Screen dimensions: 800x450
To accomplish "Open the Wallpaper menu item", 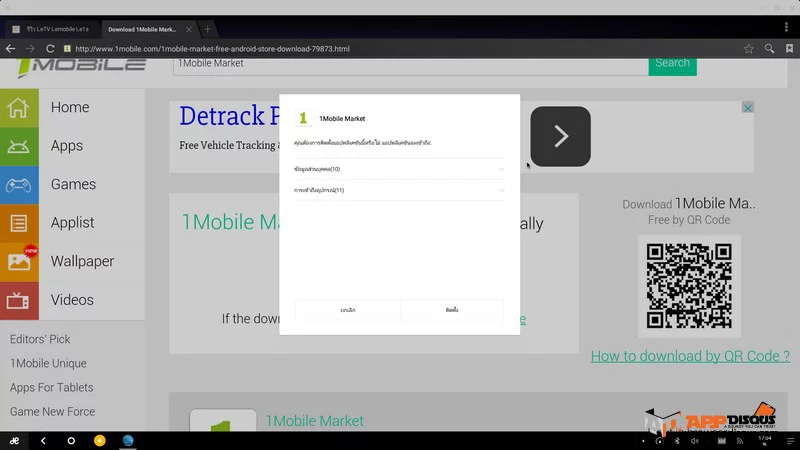I will click(82, 261).
